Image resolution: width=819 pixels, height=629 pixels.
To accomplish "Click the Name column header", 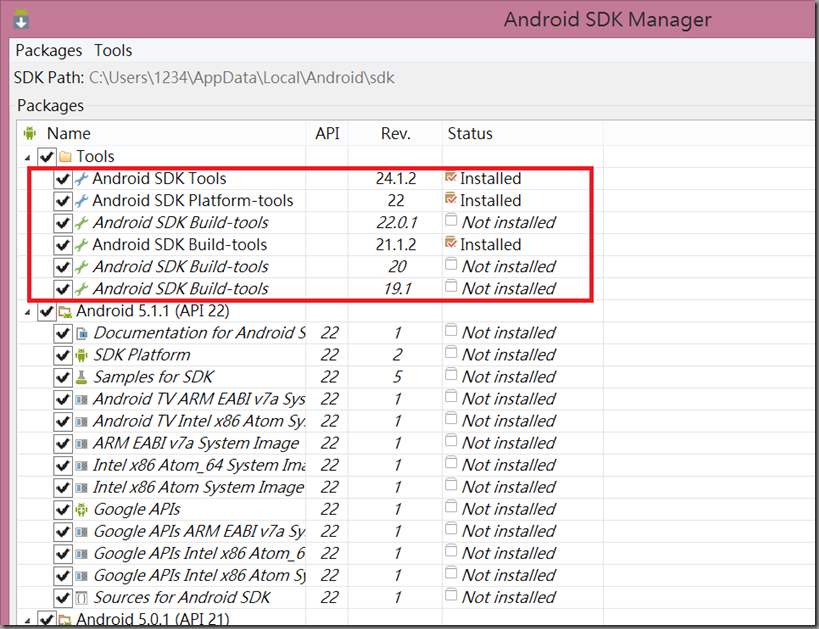I will tap(69, 133).
